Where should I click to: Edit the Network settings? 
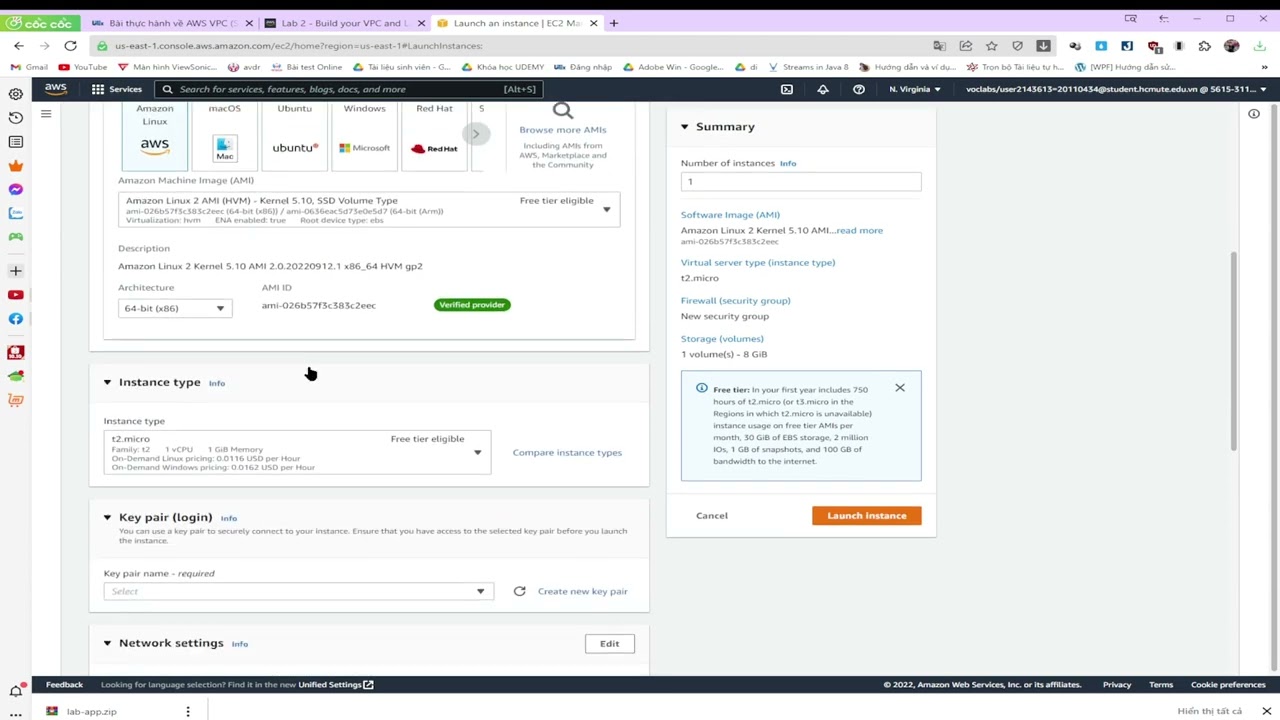(610, 644)
